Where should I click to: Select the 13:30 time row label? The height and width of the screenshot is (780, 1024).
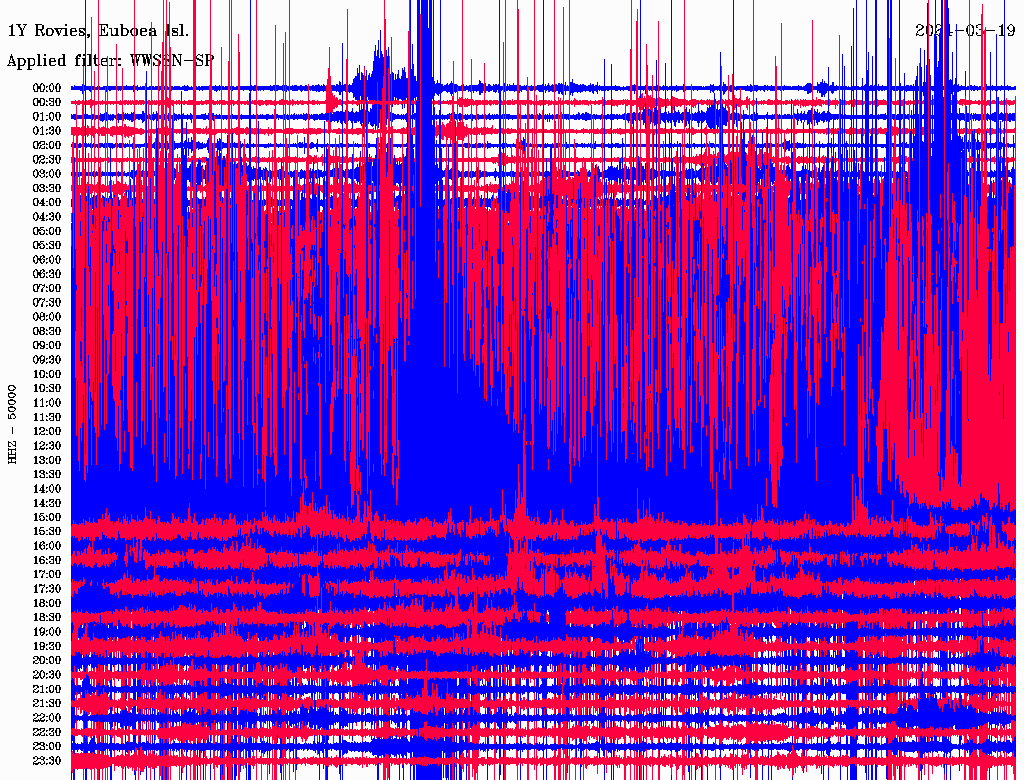(x=48, y=474)
